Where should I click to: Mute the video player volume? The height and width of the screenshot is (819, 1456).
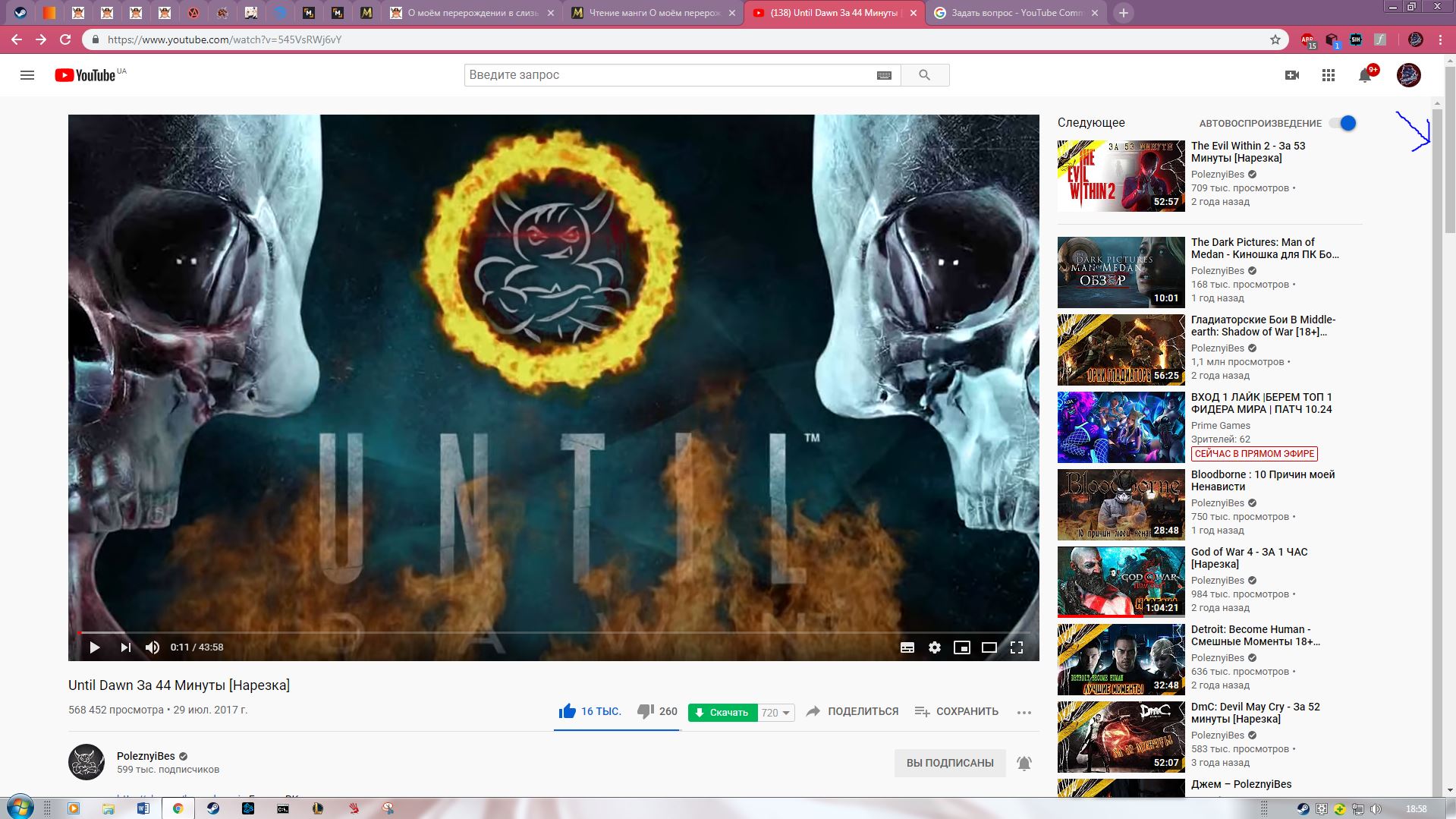pos(153,647)
